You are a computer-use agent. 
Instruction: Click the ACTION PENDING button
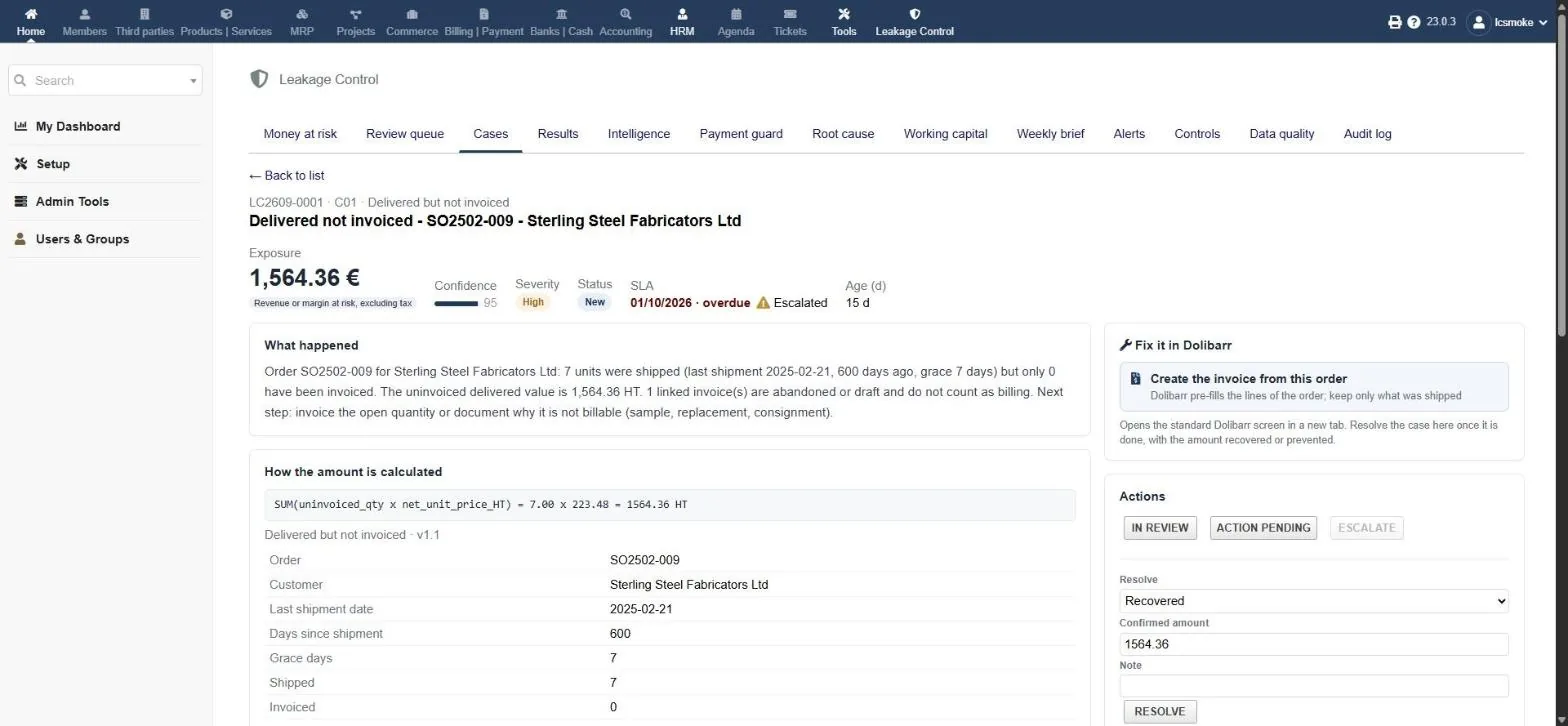click(x=1263, y=528)
